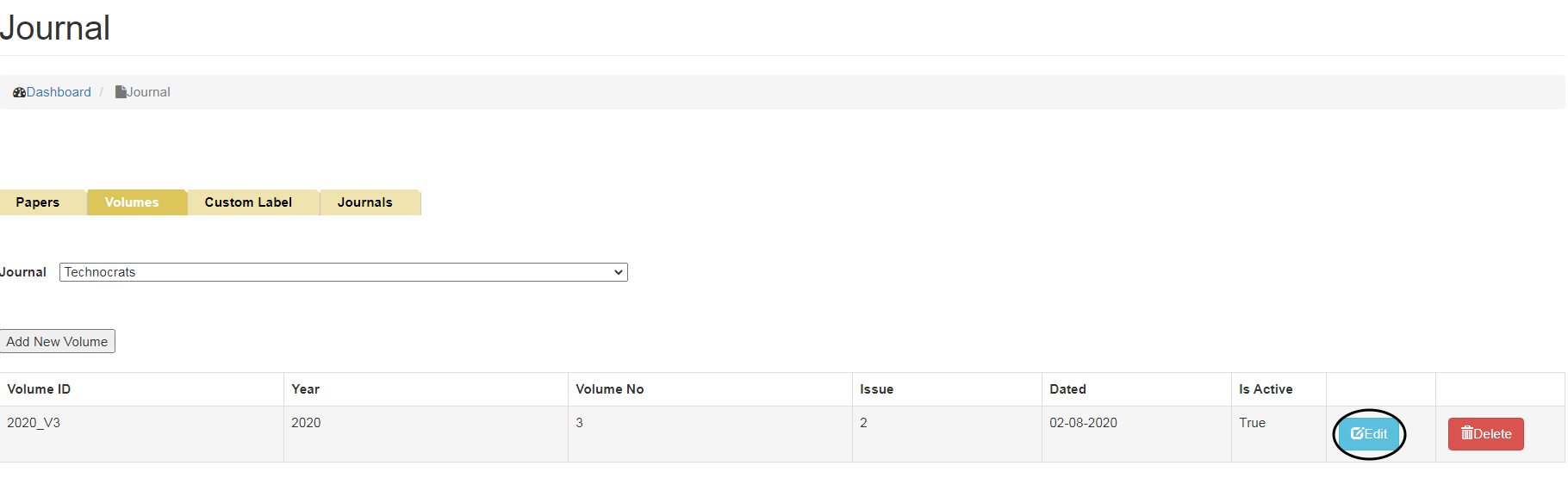Image resolution: width=1568 pixels, height=503 pixels.
Task: Click the Volume No column header
Action: (609, 389)
